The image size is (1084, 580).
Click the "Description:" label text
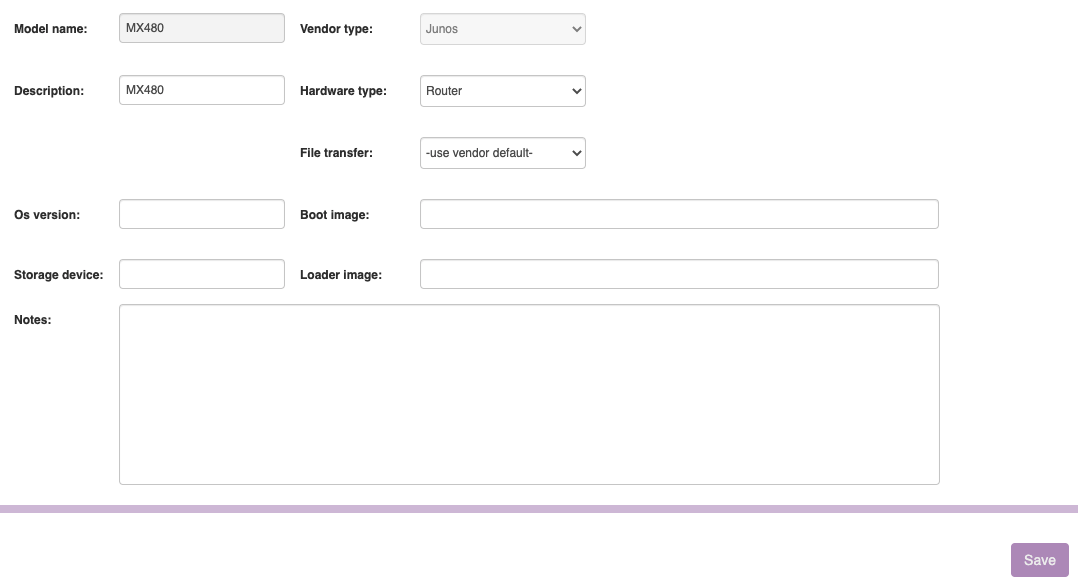click(49, 91)
